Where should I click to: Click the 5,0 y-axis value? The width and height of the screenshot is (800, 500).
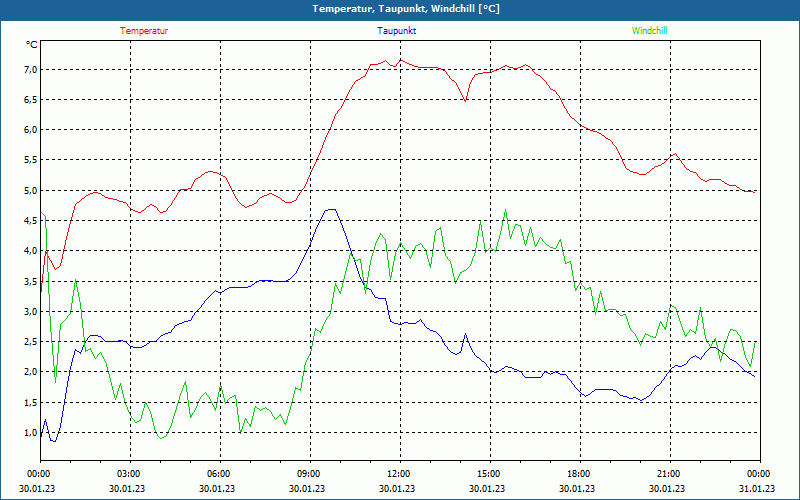pos(31,190)
